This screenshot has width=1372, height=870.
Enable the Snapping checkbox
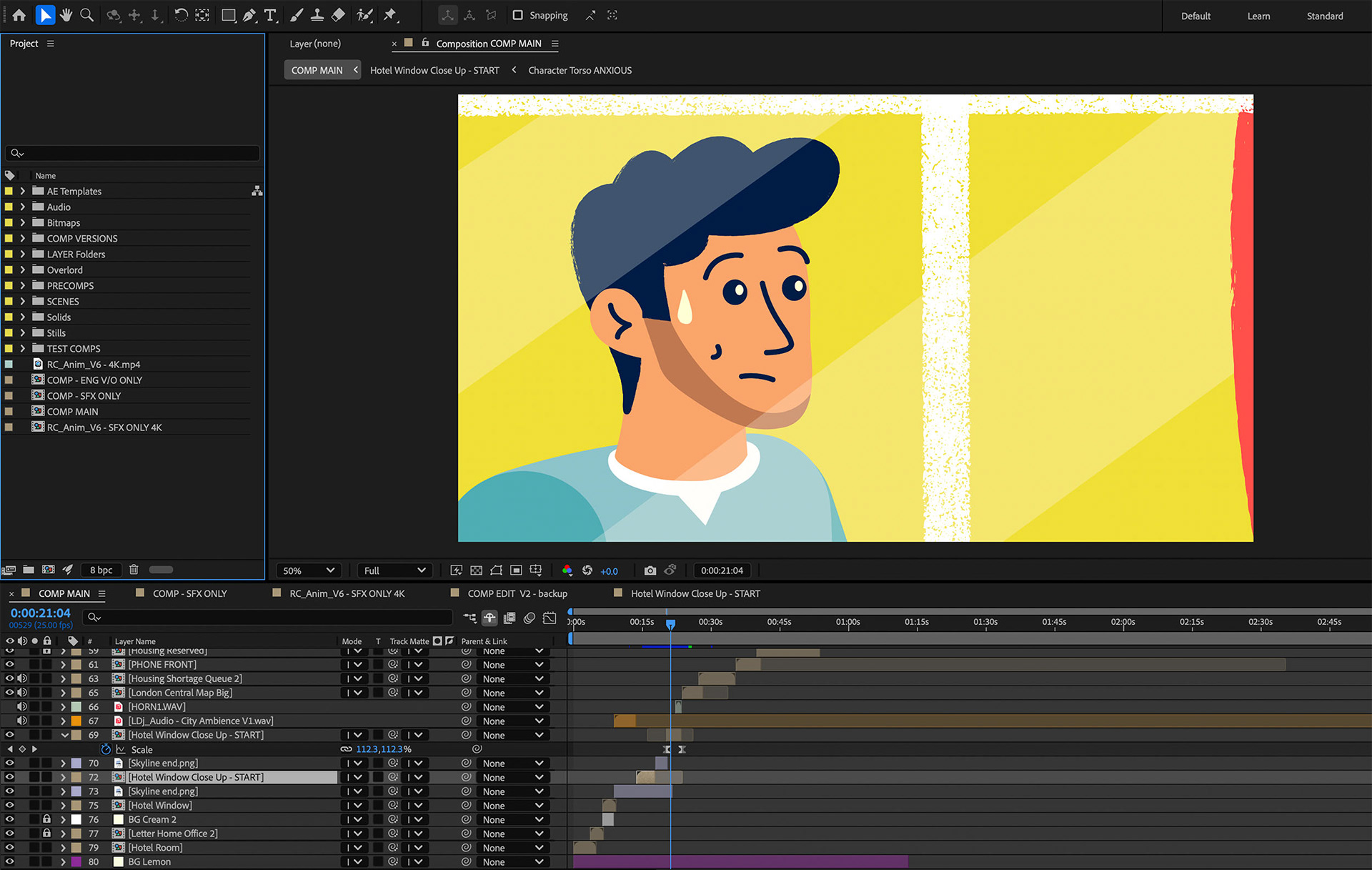pyautogui.click(x=518, y=15)
